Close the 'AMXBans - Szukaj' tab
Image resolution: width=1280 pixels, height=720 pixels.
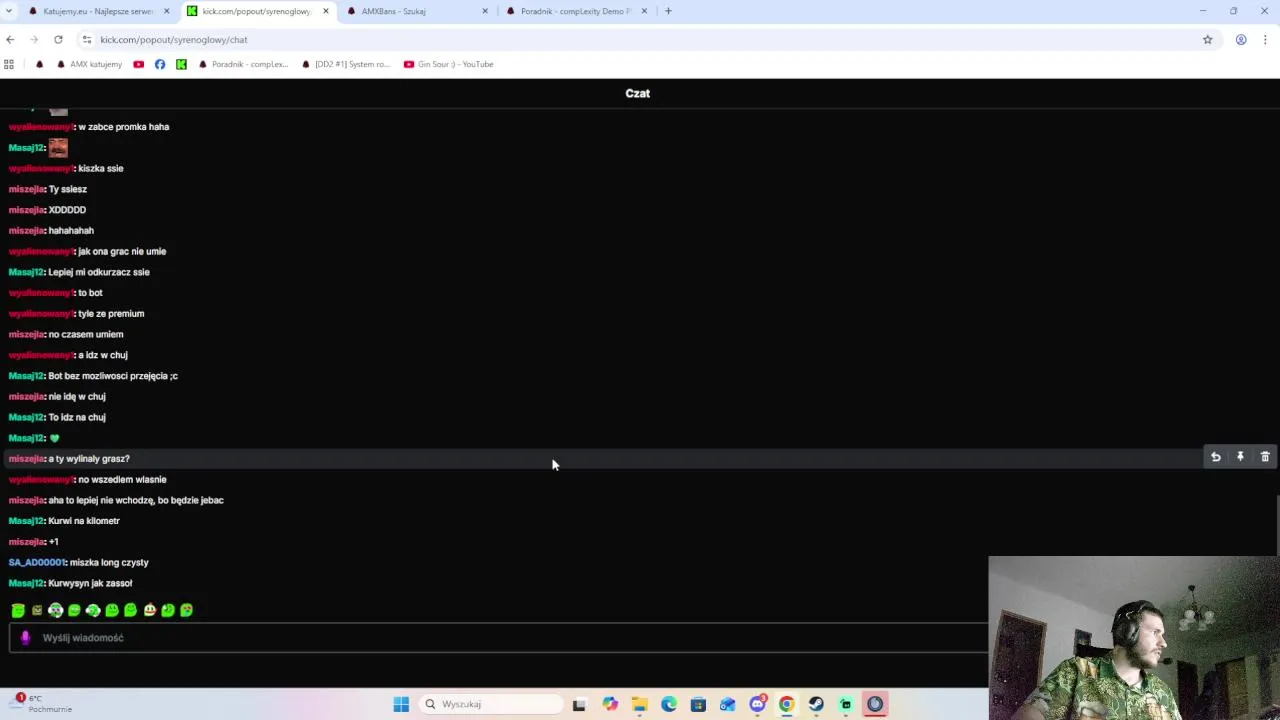pos(485,11)
